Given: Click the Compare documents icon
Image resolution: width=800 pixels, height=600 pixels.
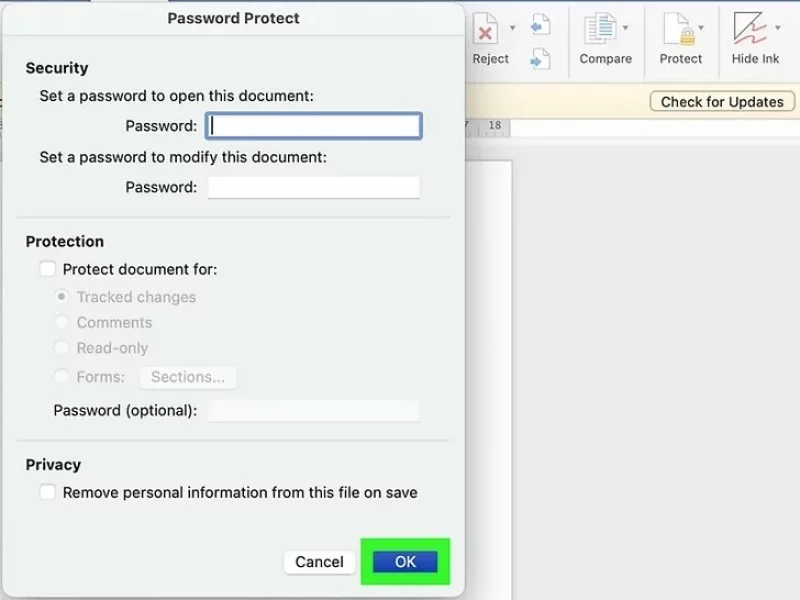Looking at the screenshot, I should click(x=601, y=29).
